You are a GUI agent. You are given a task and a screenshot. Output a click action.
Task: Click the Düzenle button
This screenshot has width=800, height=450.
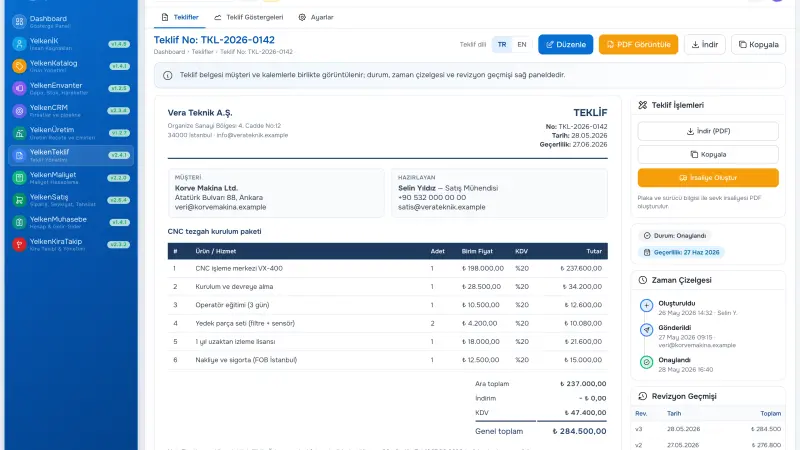565,44
